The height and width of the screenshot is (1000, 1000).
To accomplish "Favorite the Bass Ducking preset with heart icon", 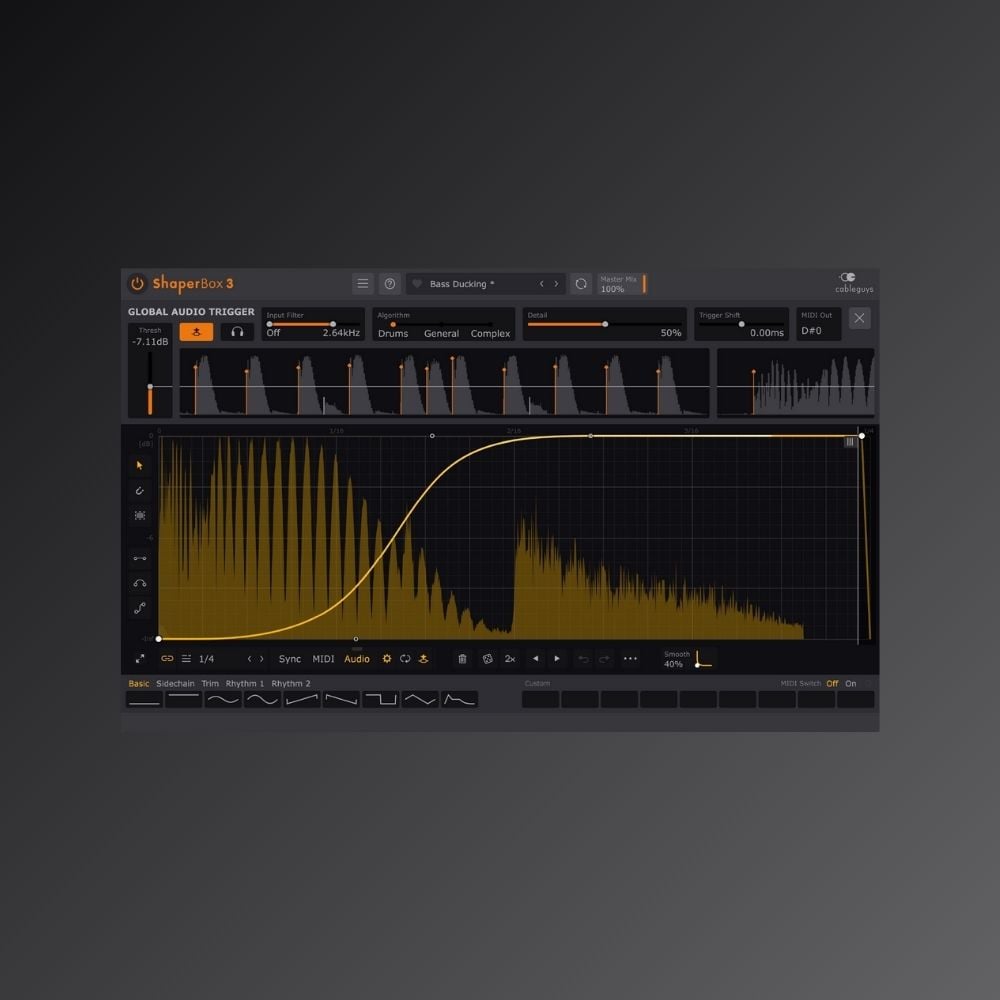I will point(416,284).
